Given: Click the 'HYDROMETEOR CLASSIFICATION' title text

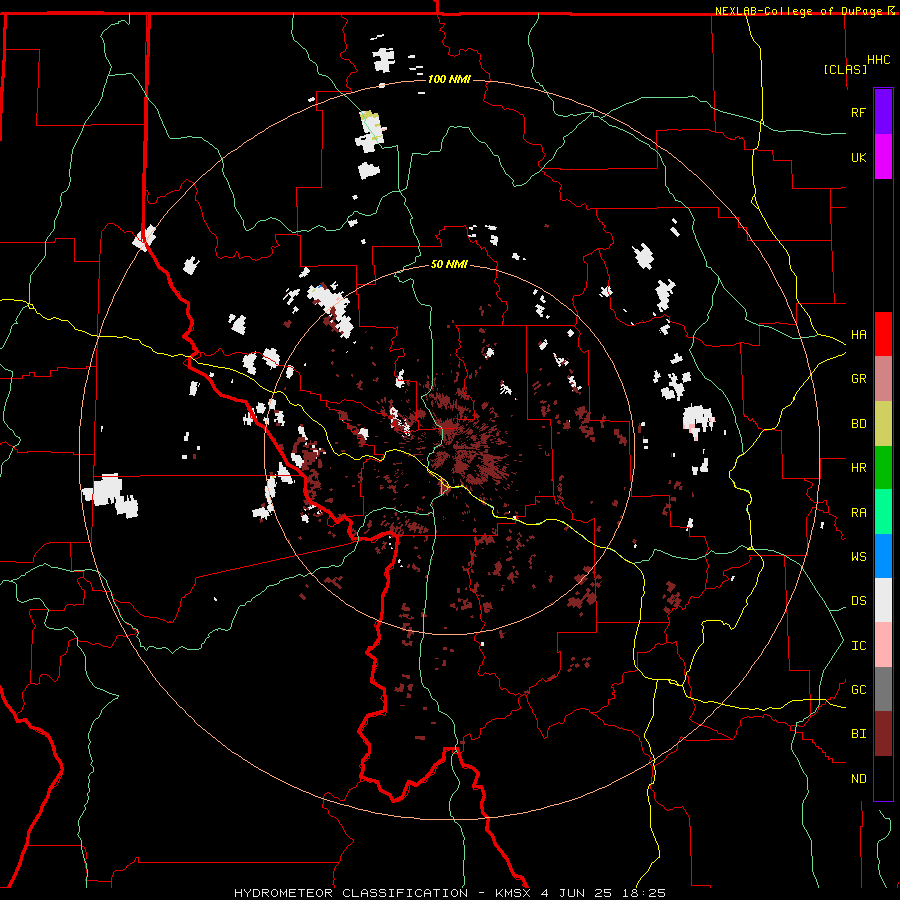Looking at the screenshot, I should tap(351, 893).
